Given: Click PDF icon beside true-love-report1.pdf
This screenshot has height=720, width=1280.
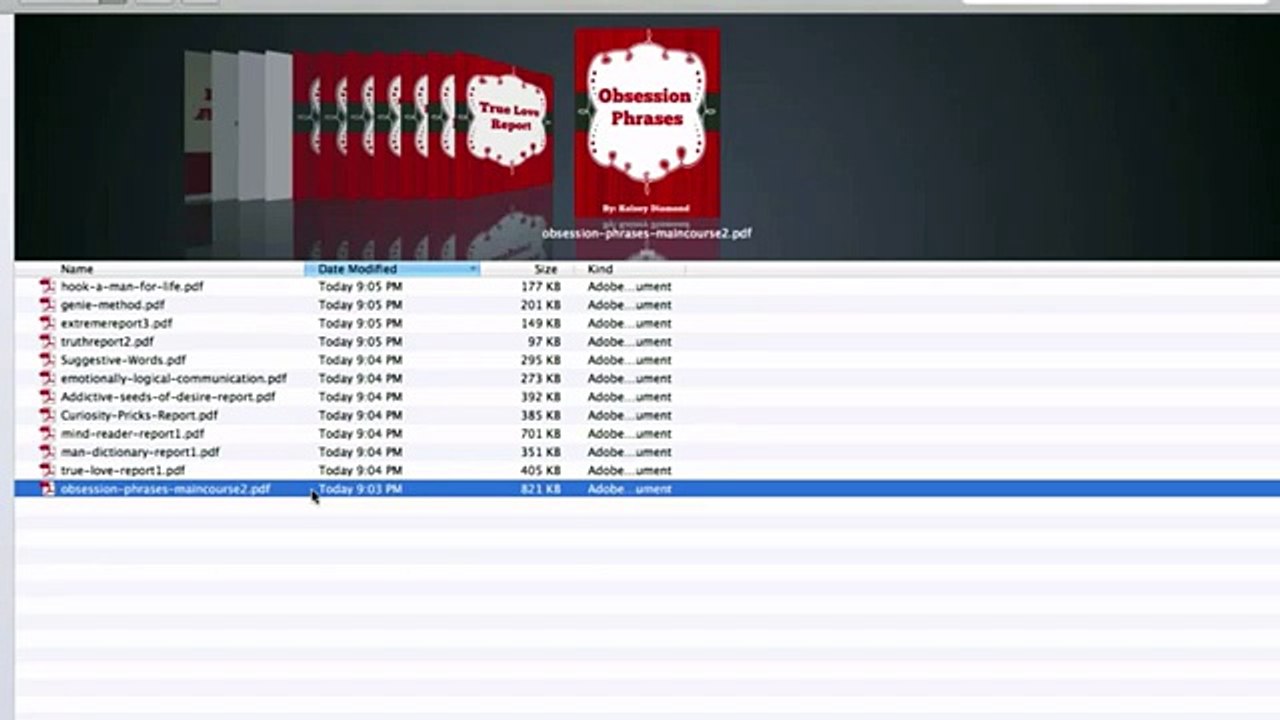Looking at the screenshot, I should tap(46, 469).
